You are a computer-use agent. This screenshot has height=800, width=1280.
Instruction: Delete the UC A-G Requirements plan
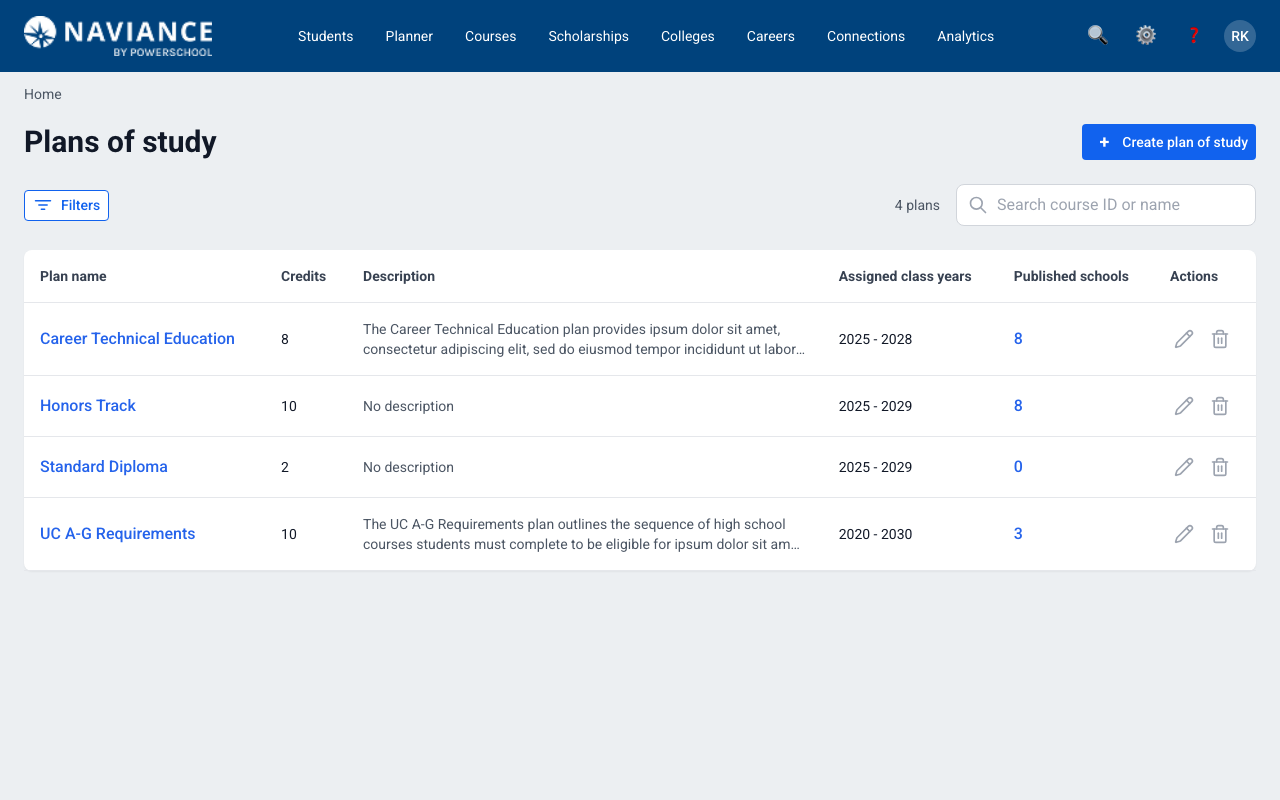[x=1220, y=533]
